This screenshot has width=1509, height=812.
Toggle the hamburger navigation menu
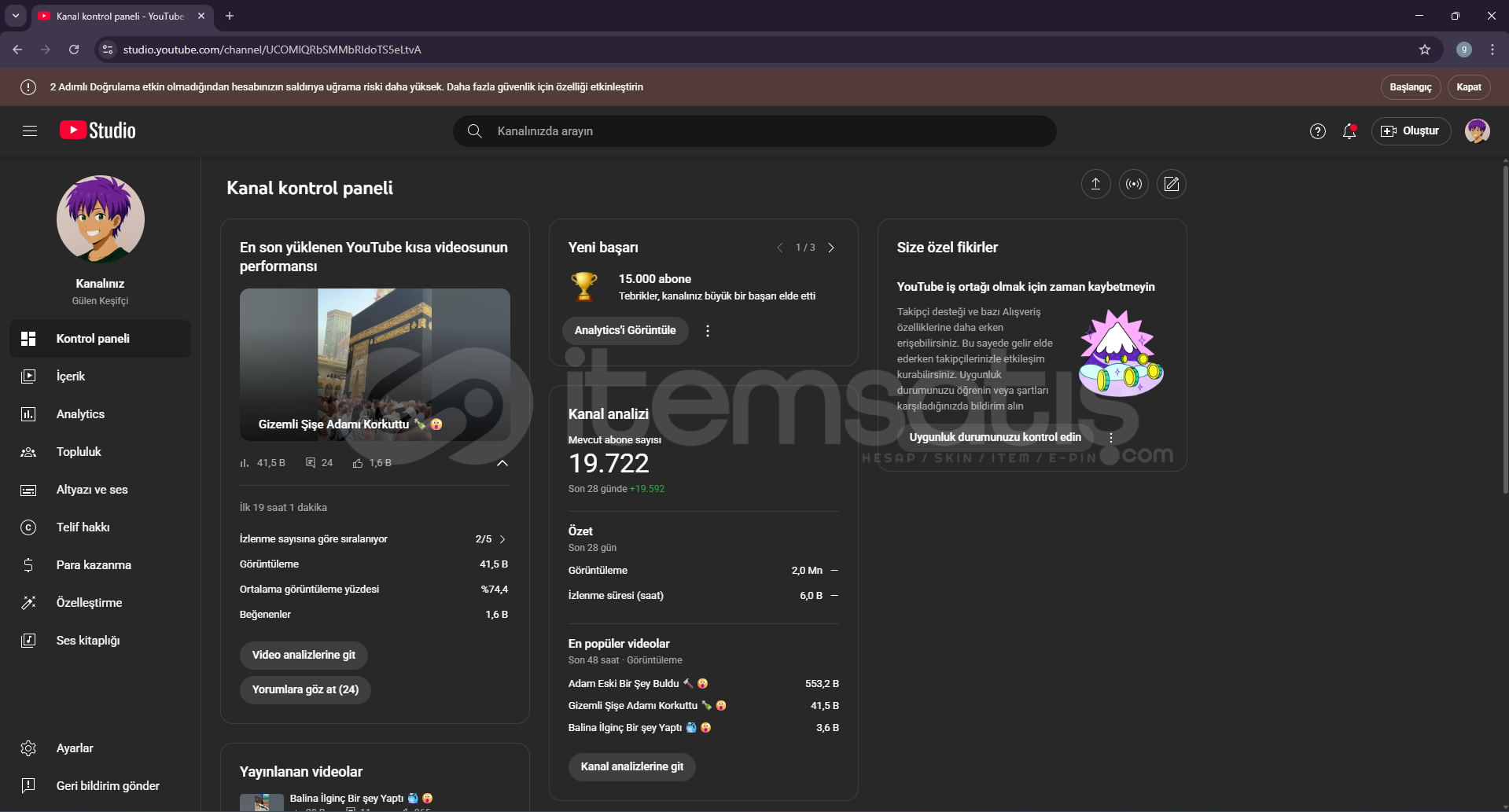pos(30,131)
